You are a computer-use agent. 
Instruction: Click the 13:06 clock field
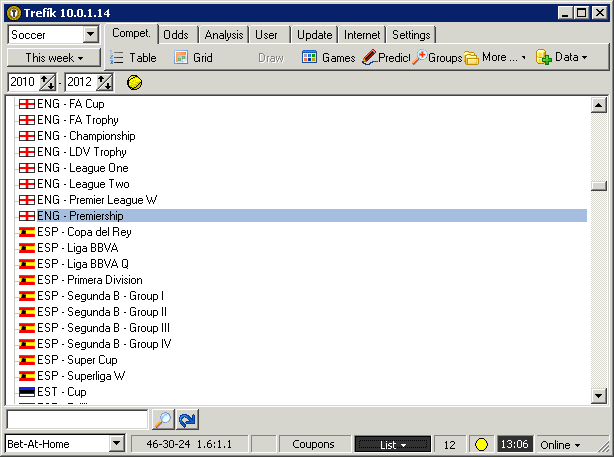(514, 444)
